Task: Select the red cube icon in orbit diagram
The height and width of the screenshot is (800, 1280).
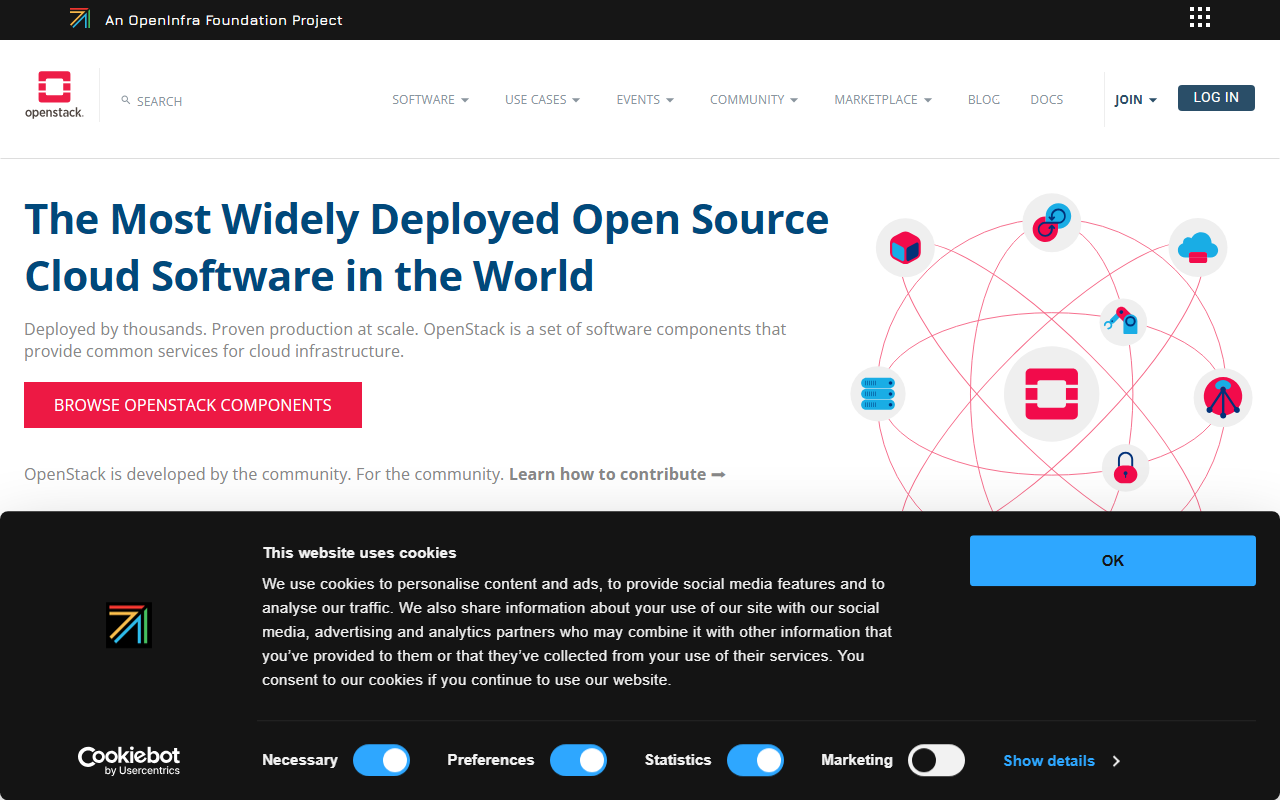Action: tap(905, 247)
